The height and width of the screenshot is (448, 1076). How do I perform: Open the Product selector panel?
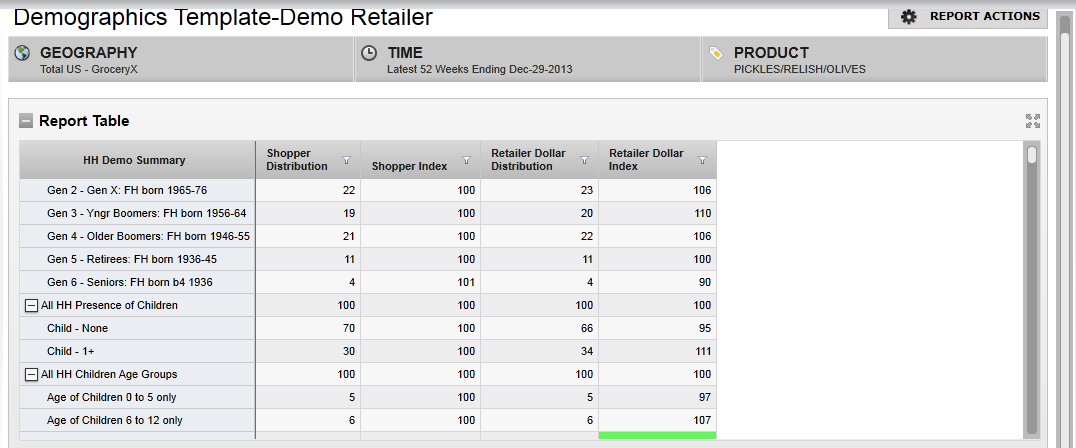pyautogui.click(x=873, y=60)
